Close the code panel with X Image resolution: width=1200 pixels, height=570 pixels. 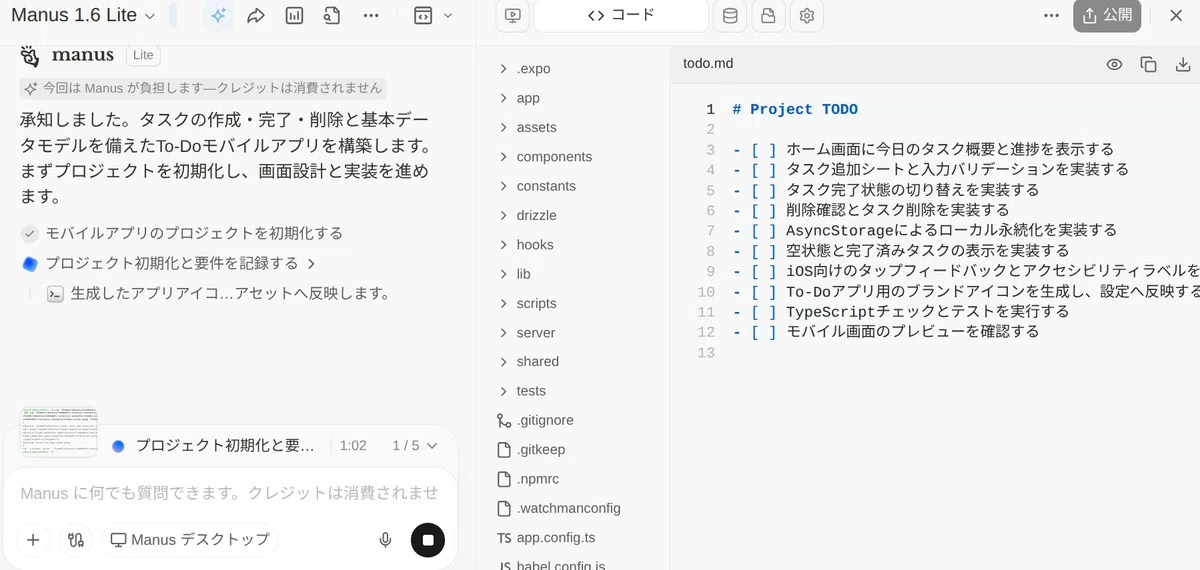[1176, 16]
